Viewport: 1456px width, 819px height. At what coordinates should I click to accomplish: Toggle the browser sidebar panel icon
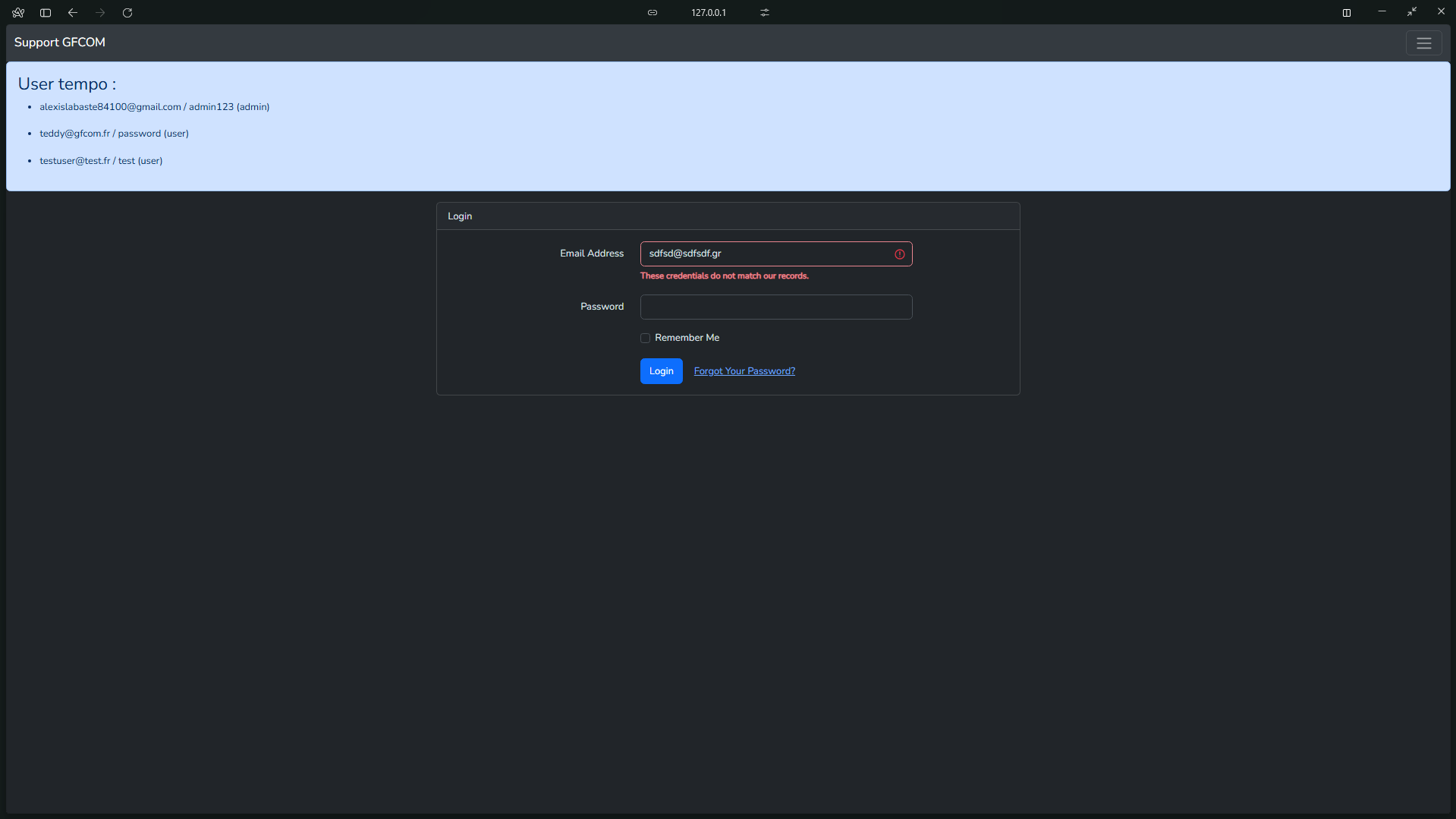tap(46, 13)
